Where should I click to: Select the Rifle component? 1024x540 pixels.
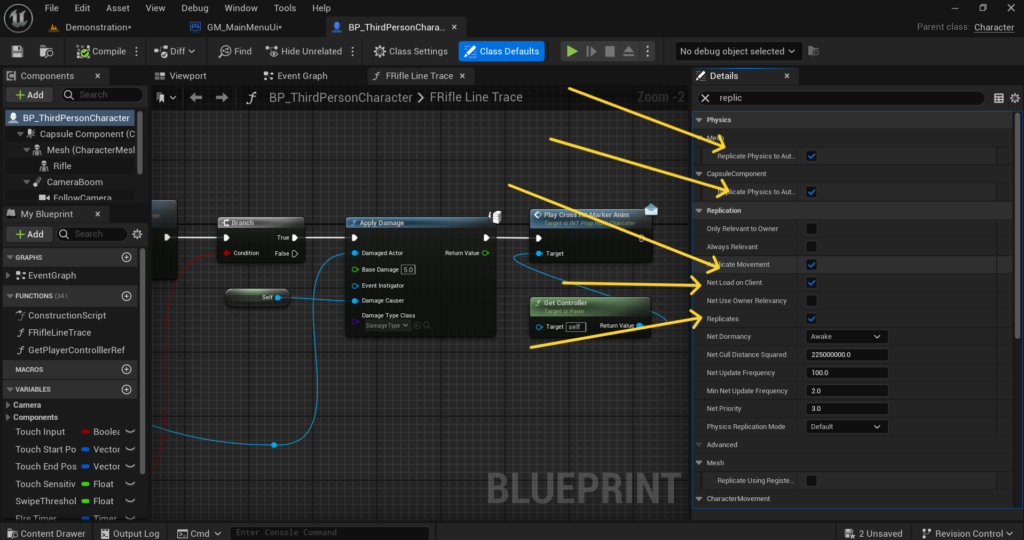coord(62,166)
